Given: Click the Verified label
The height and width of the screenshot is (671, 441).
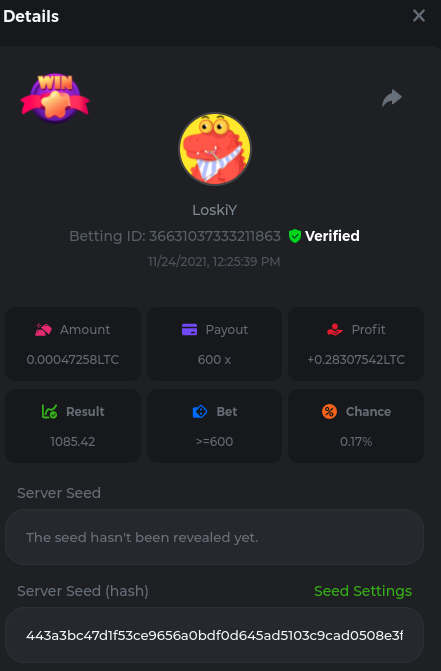Looking at the screenshot, I should (x=332, y=236).
